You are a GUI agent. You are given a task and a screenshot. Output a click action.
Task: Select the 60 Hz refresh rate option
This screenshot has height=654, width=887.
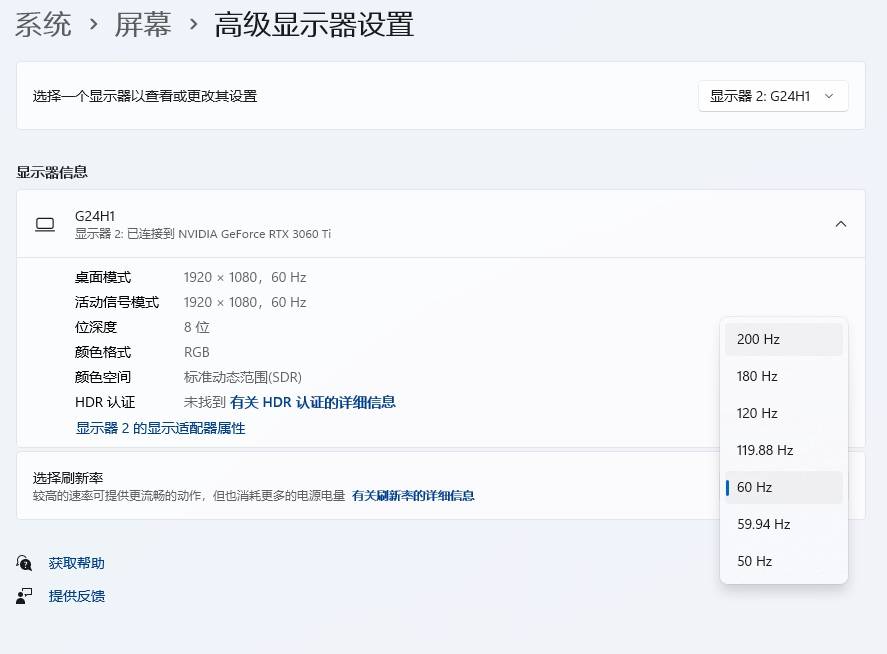pyautogui.click(x=783, y=487)
